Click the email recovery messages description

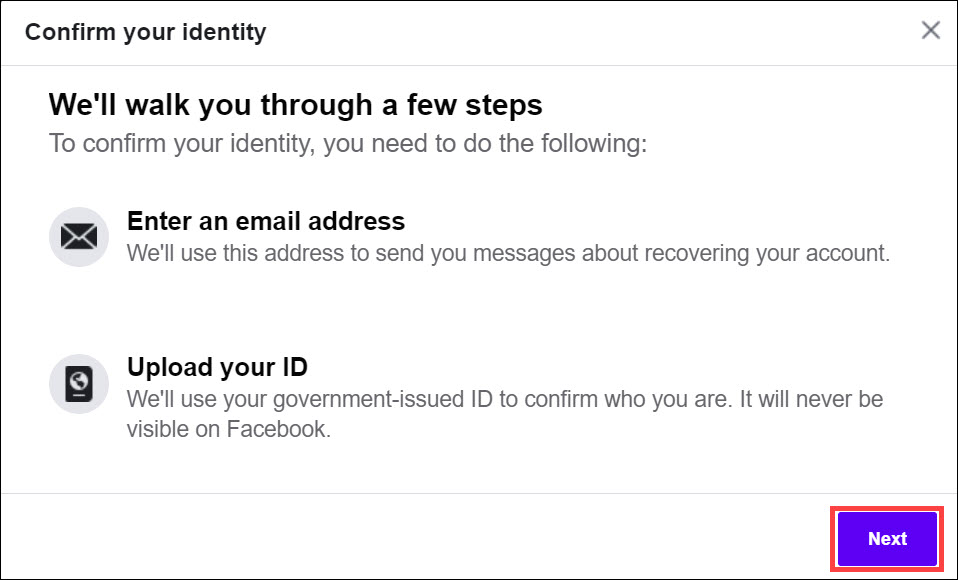(x=508, y=253)
